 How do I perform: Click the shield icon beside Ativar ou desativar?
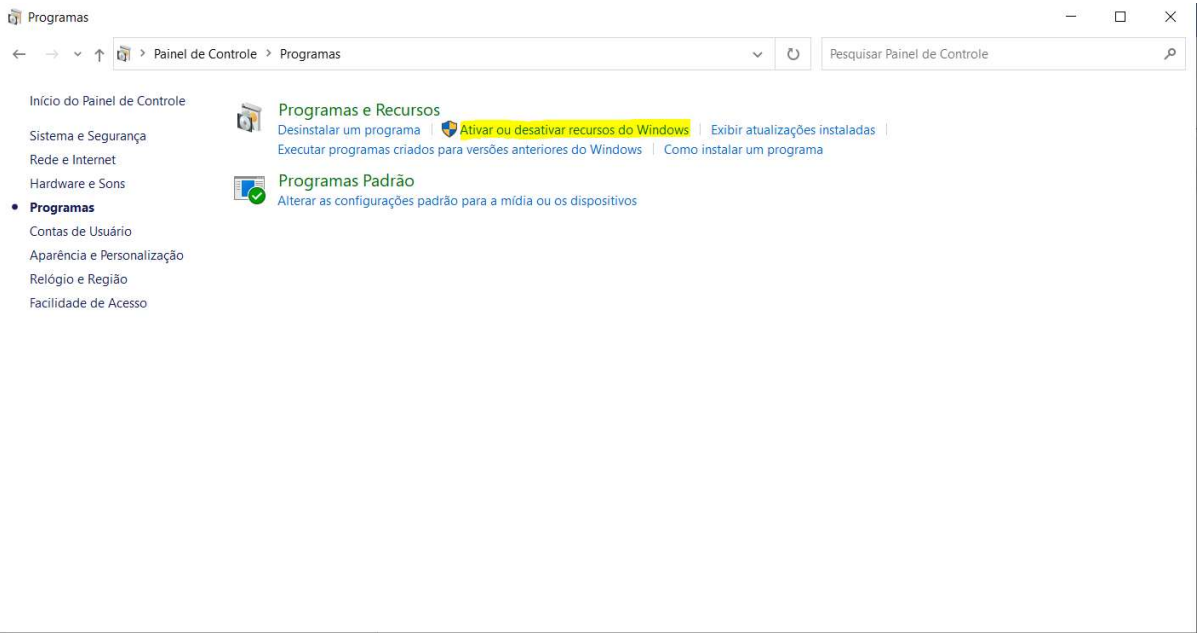click(x=449, y=130)
